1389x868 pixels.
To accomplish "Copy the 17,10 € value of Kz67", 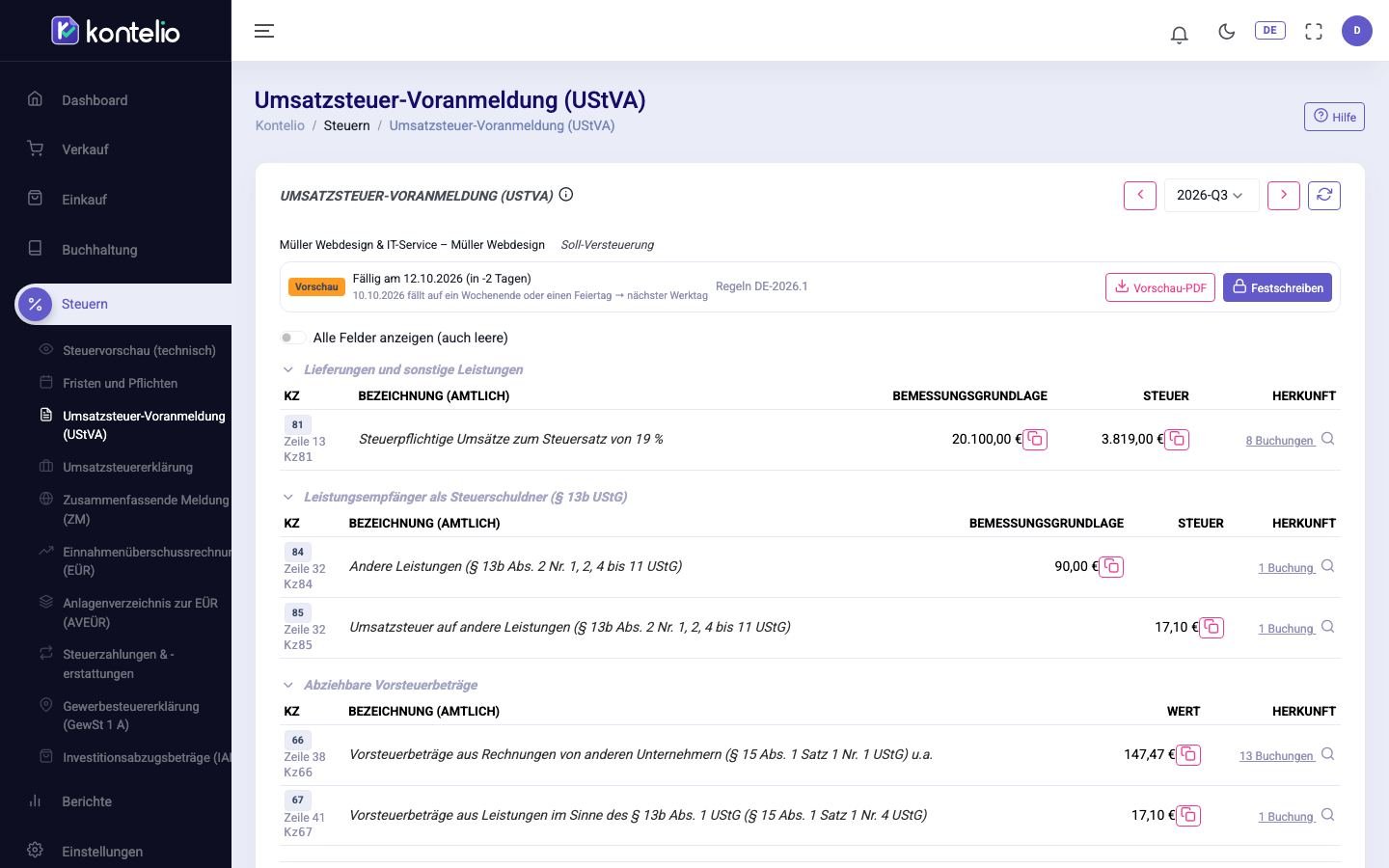I will coord(1188,816).
